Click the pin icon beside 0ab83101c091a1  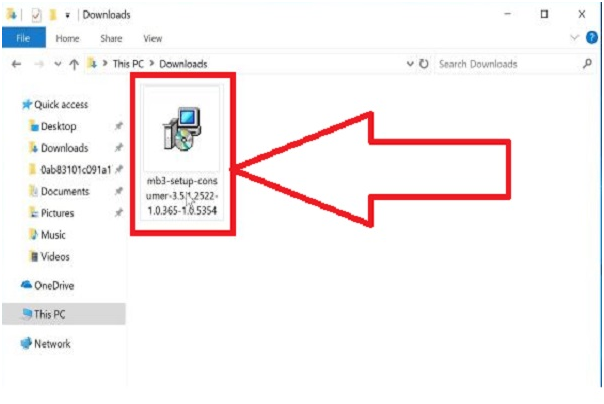tap(119, 169)
